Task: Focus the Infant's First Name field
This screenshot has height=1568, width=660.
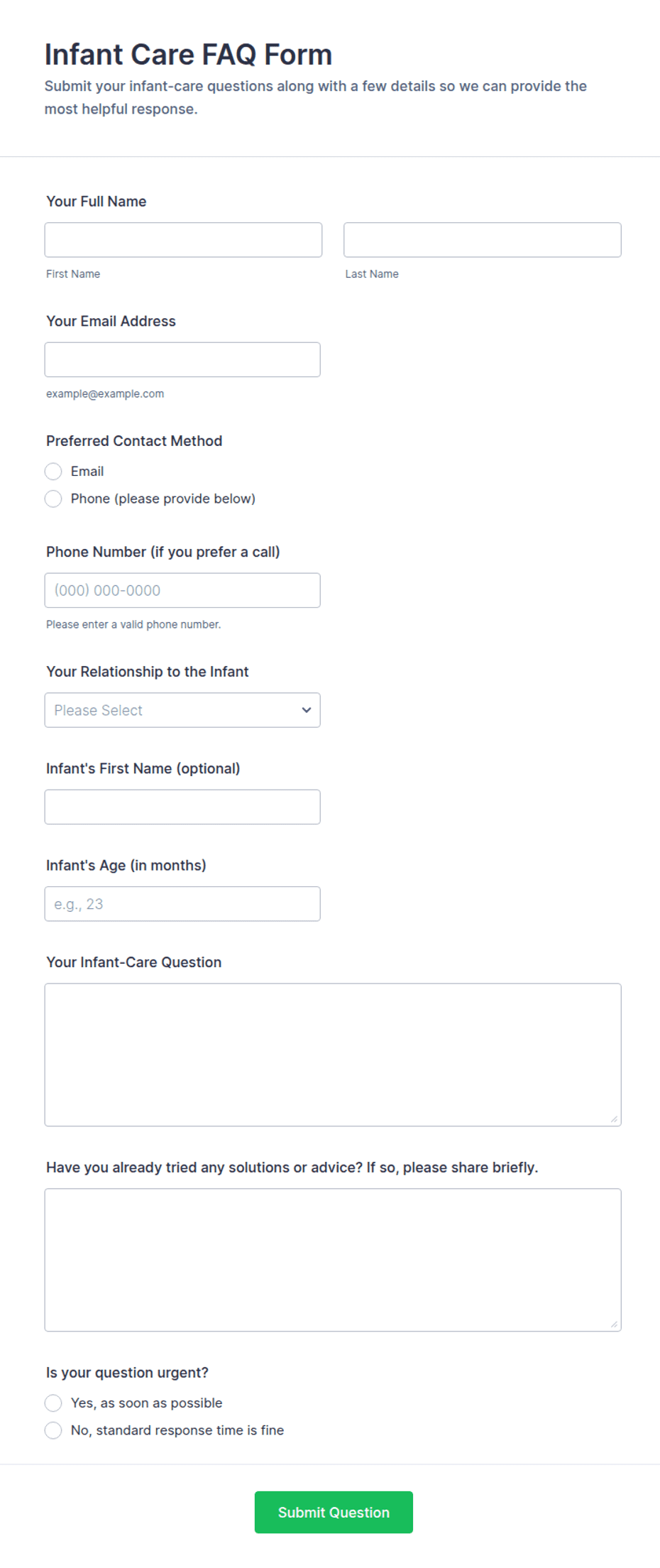Action: click(182, 807)
